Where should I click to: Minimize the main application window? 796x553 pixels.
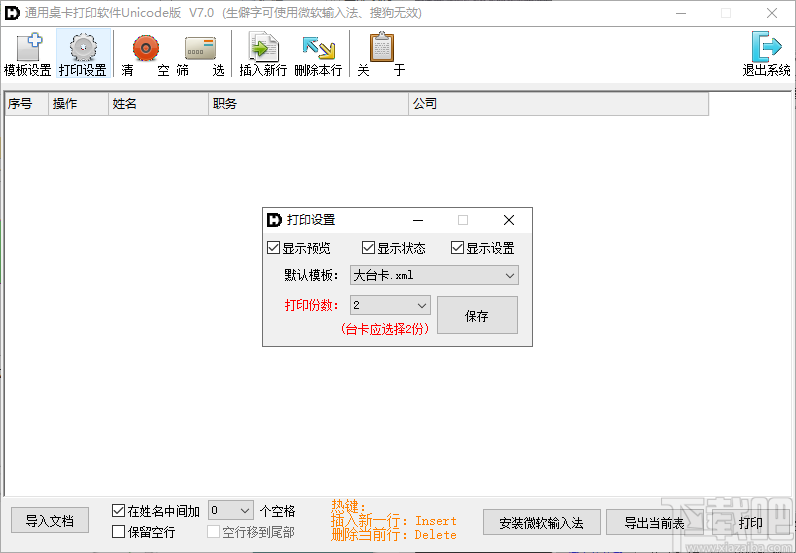point(681,13)
